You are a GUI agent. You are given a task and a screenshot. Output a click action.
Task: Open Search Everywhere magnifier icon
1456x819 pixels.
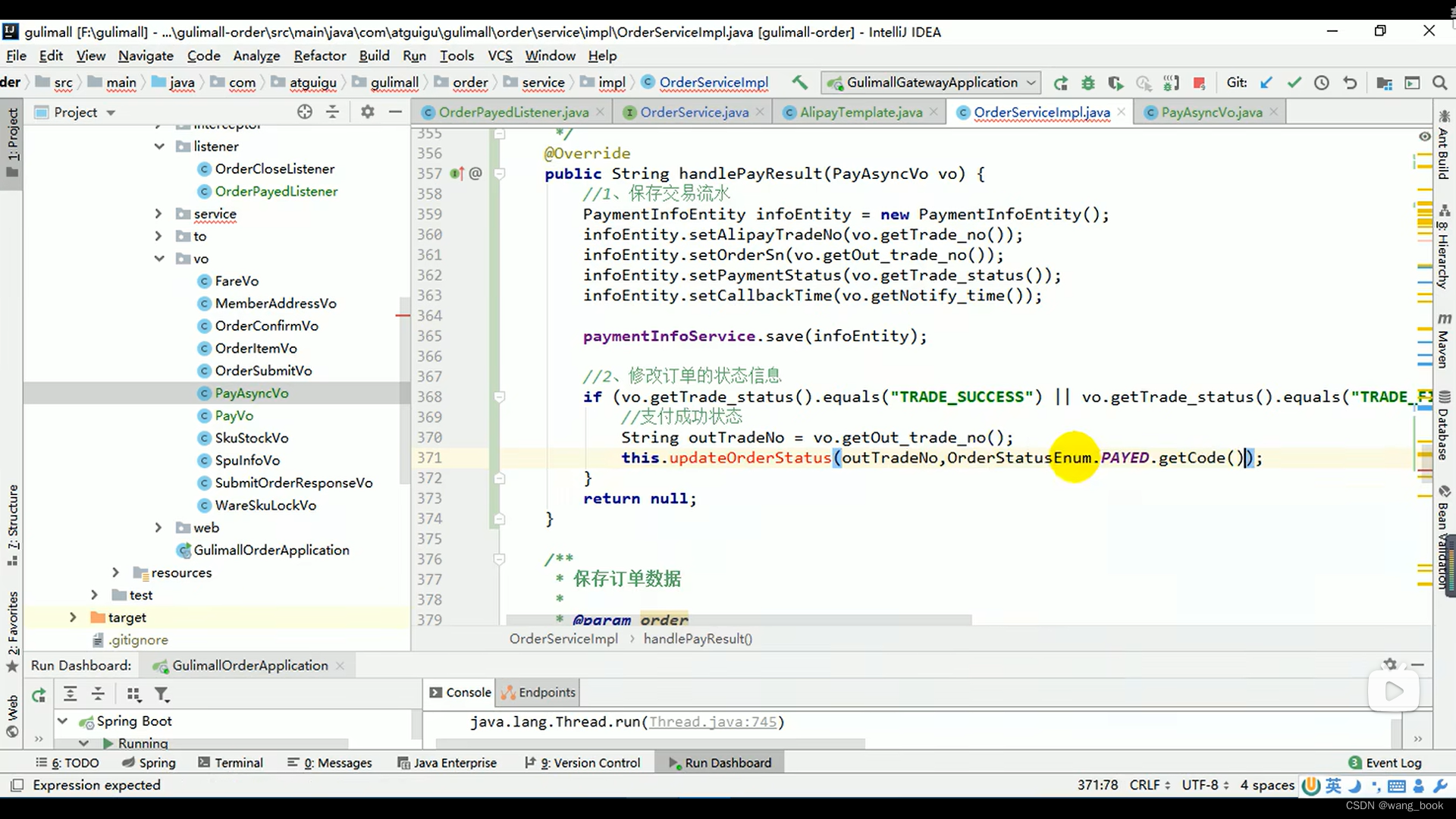point(1439,83)
